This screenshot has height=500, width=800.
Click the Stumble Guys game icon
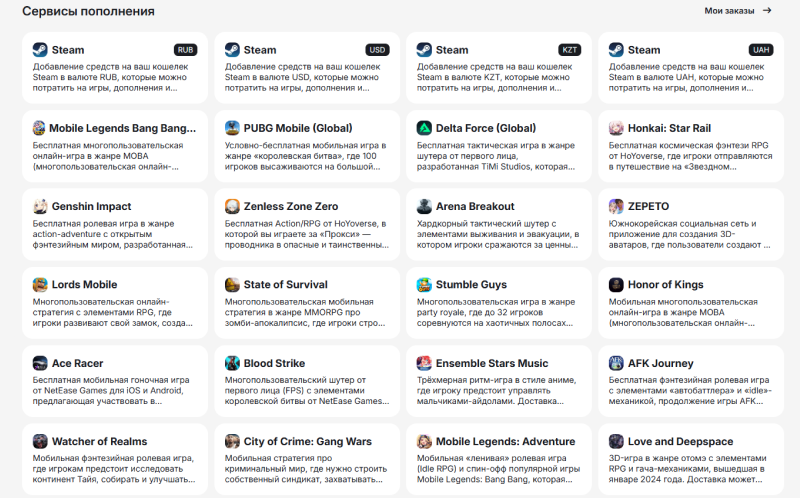pyautogui.click(x=424, y=284)
